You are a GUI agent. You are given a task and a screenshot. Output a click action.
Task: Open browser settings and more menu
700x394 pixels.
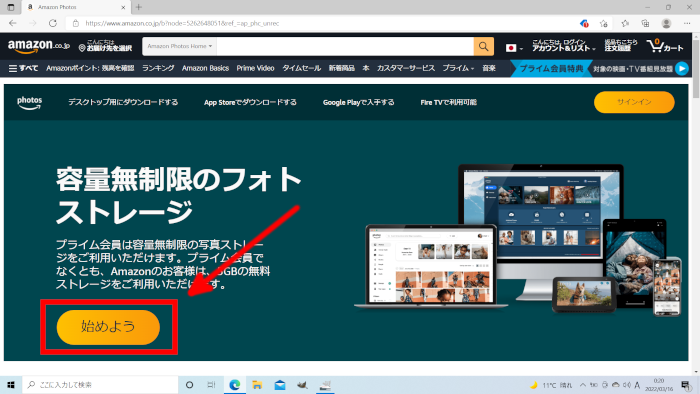pos(687,23)
